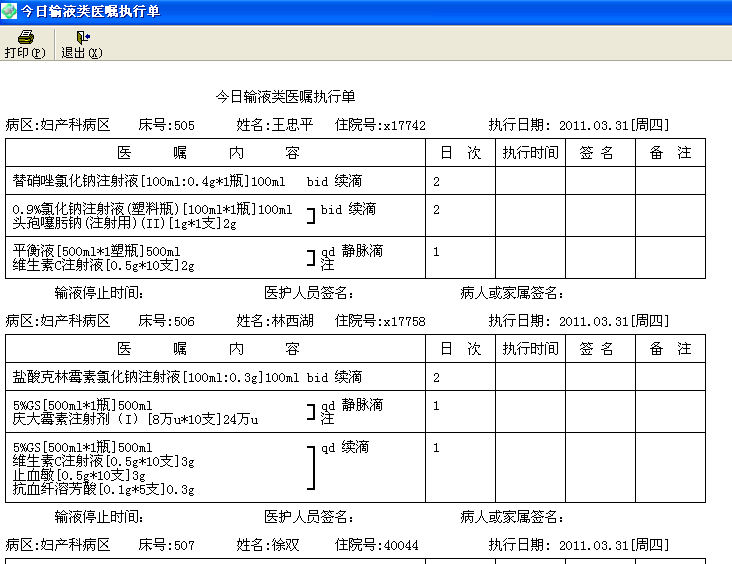The height and width of the screenshot is (564, 732).
Task: Select patient name 姓名:林西湖
Action: point(274,321)
